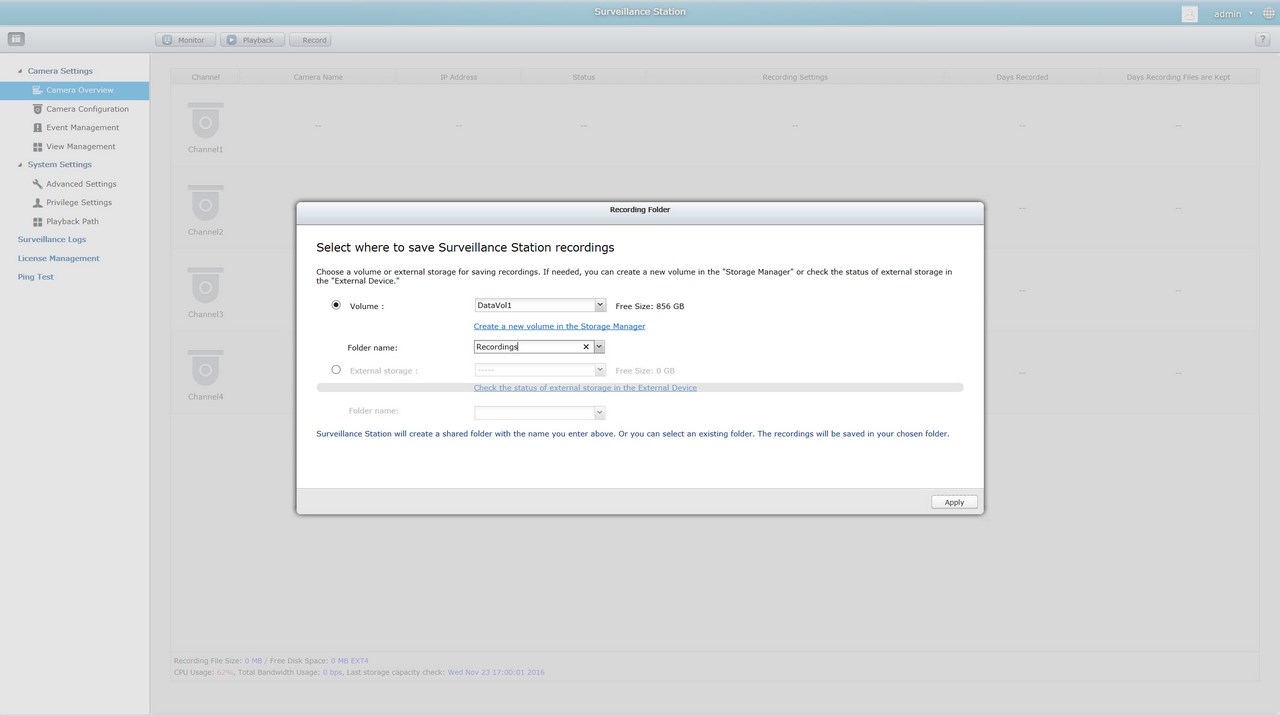Viewport: 1280px width, 716px height.
Task: Select the Channel2 camera icon
Action: pyautogui.click(x=205, y=205)
